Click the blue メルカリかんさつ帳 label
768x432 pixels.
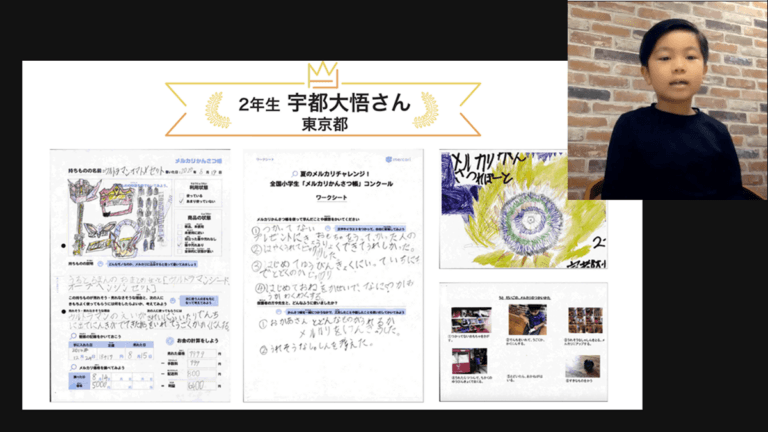pos(198,161)
